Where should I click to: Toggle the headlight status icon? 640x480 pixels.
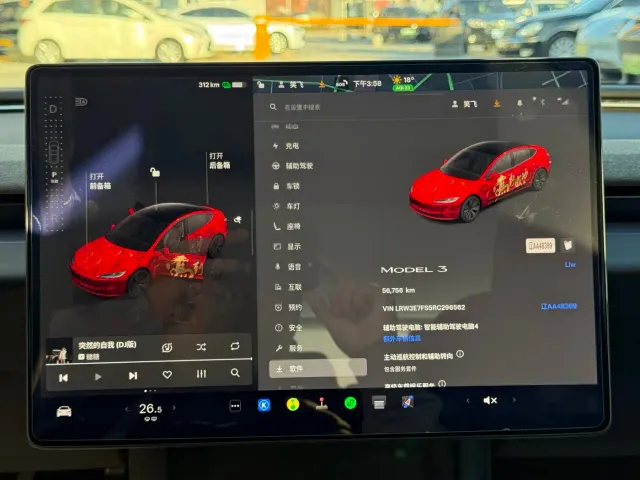[x=81, y=102]
